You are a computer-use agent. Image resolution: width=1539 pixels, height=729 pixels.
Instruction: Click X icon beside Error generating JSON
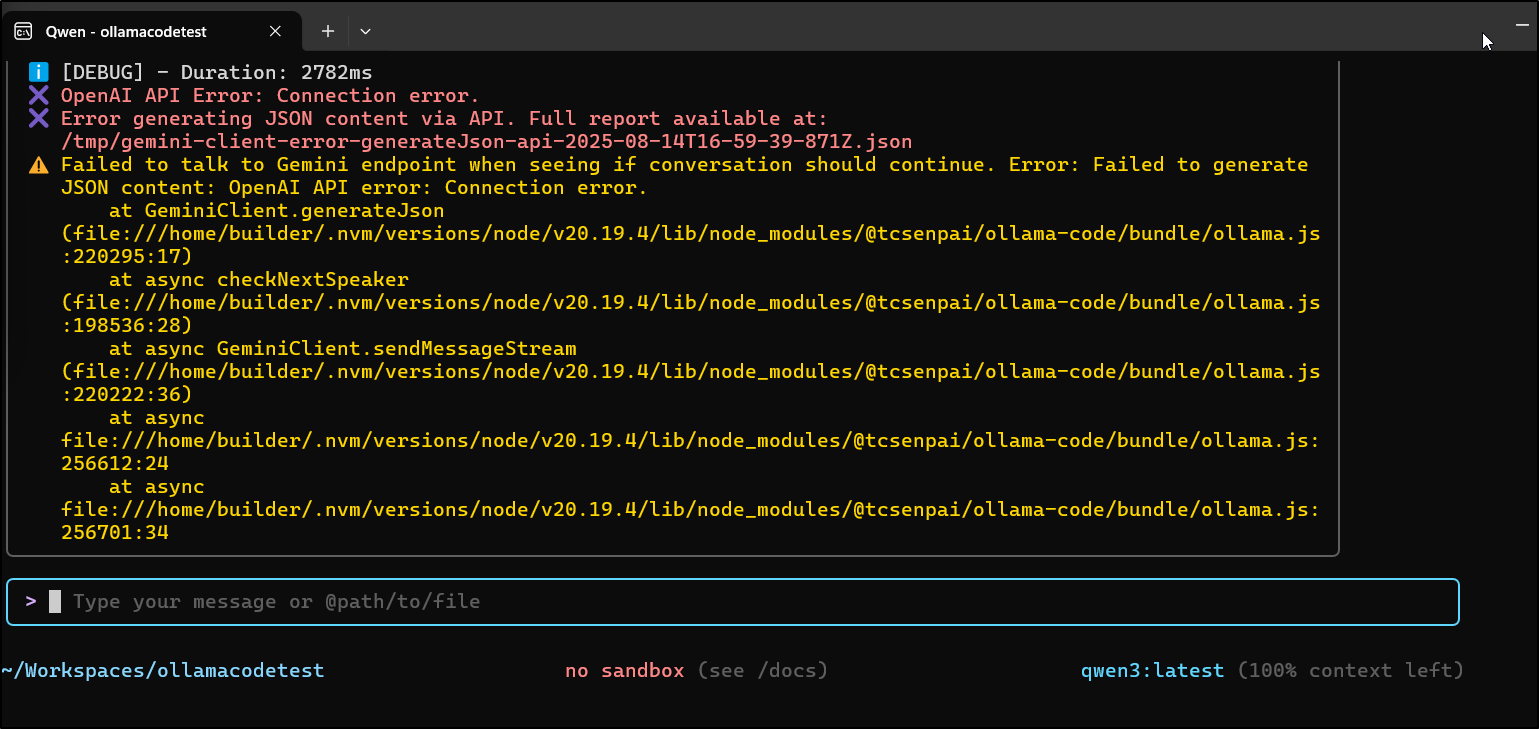click(38, 118)
